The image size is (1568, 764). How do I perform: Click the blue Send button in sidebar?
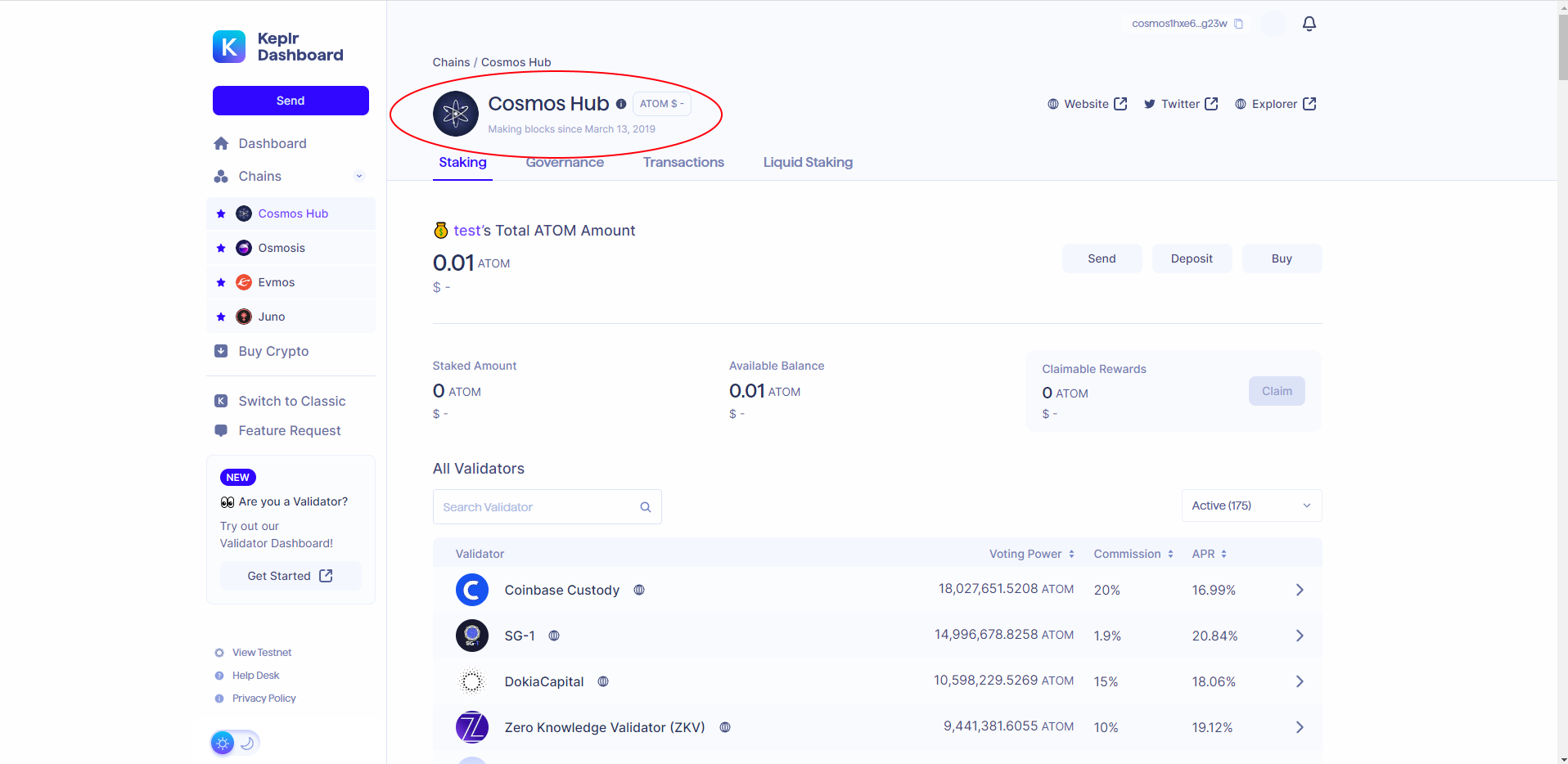coord(291,101)
